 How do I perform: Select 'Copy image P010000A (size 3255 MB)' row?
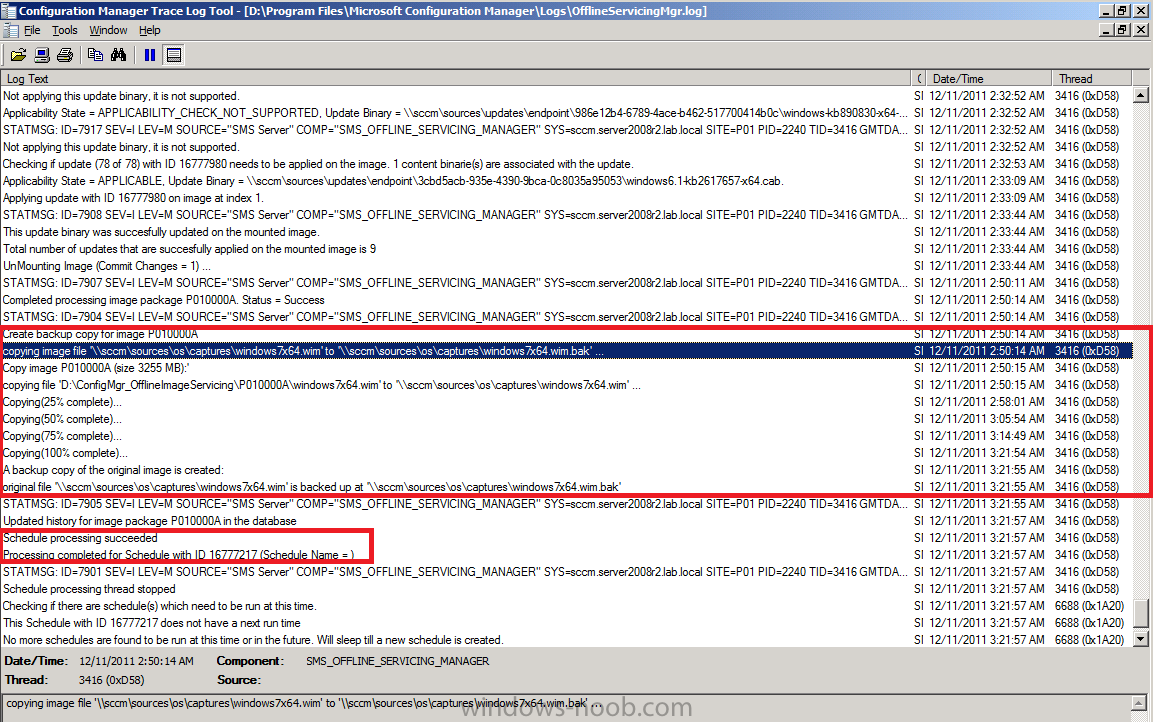566,368
